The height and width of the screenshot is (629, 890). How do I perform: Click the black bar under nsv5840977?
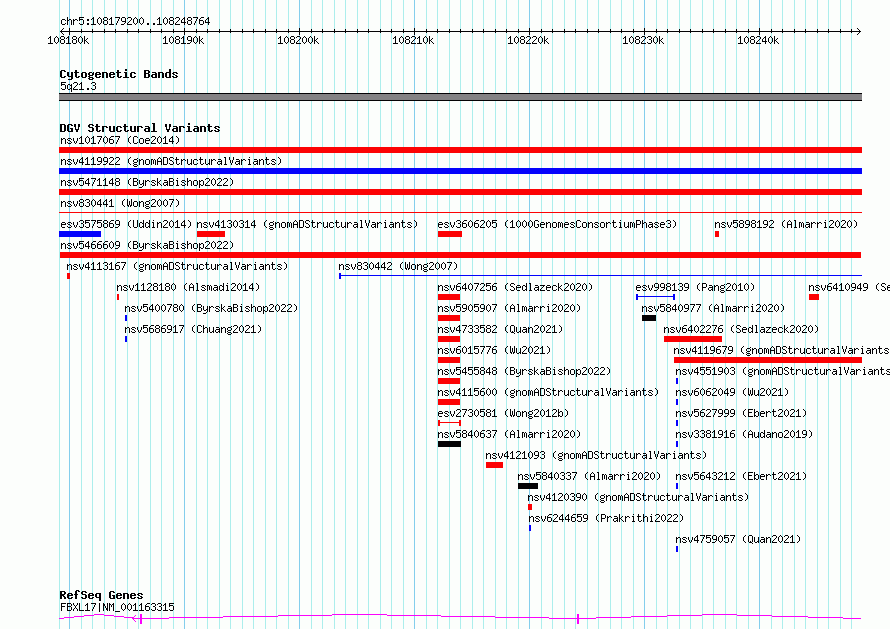pyautogui.click(x=649, y=318)
